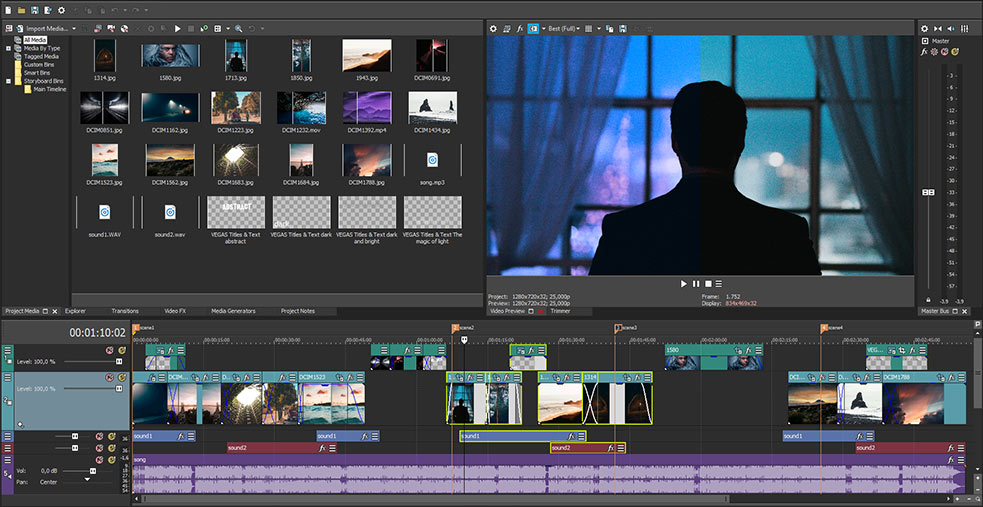Select the Smart Bins folder
This screenshot has height=507, width=983.
(36, 73)
